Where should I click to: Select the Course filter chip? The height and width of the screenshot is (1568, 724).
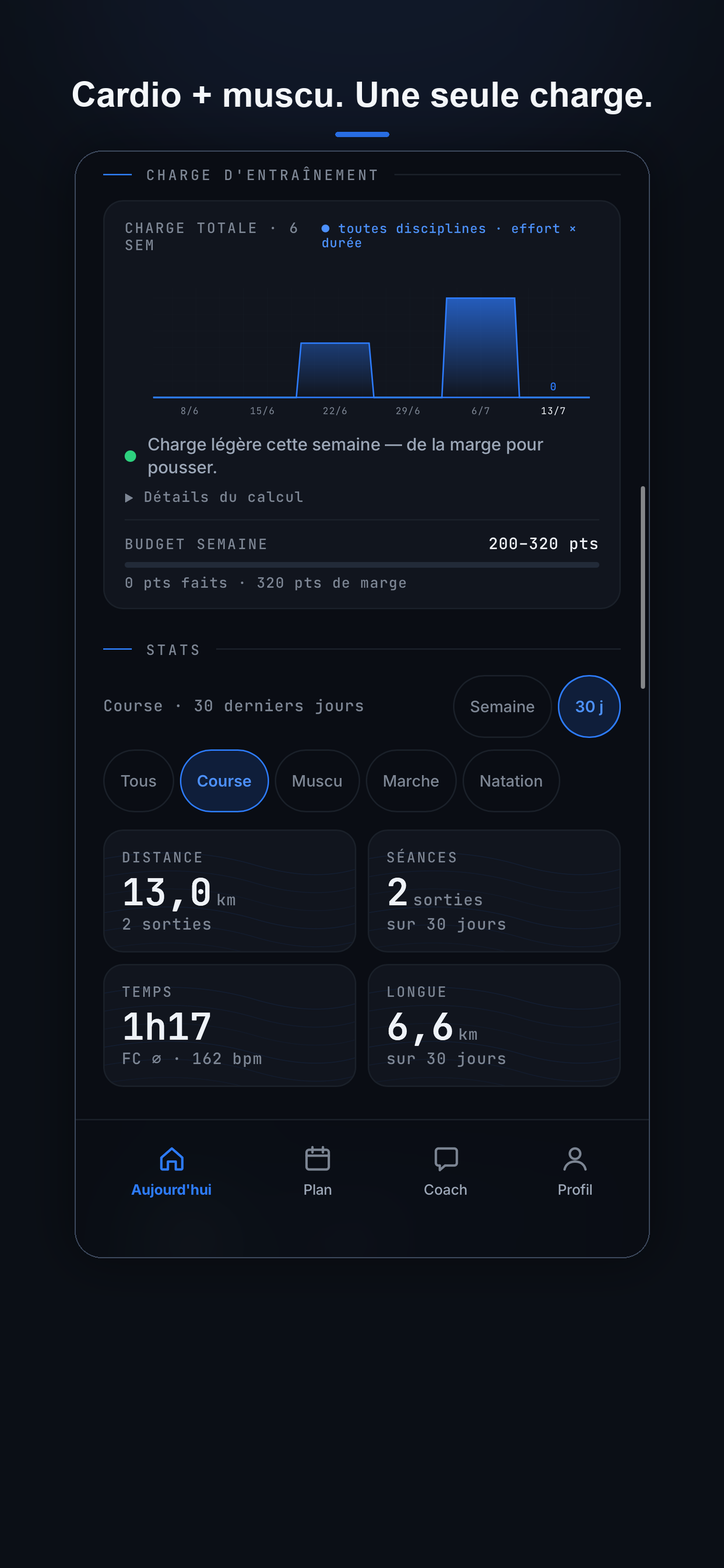point(224,781)
